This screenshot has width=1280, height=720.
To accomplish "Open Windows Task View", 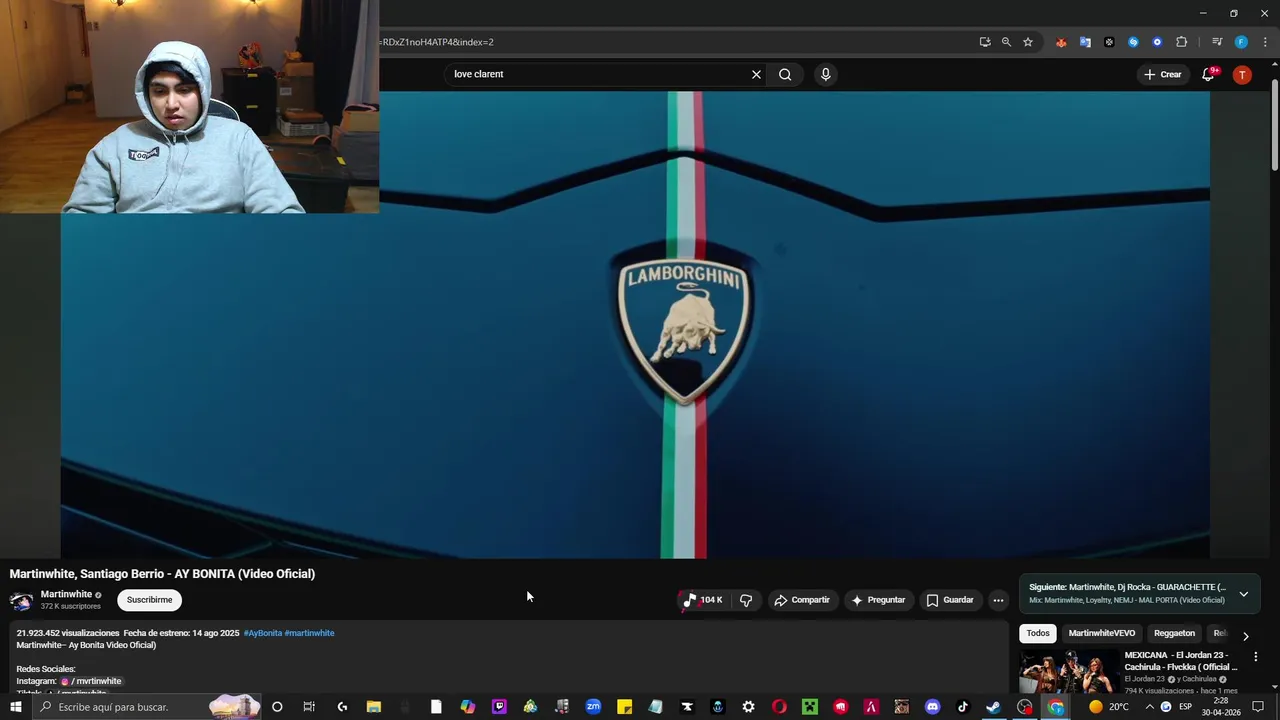I will click(x=309, y=707).
